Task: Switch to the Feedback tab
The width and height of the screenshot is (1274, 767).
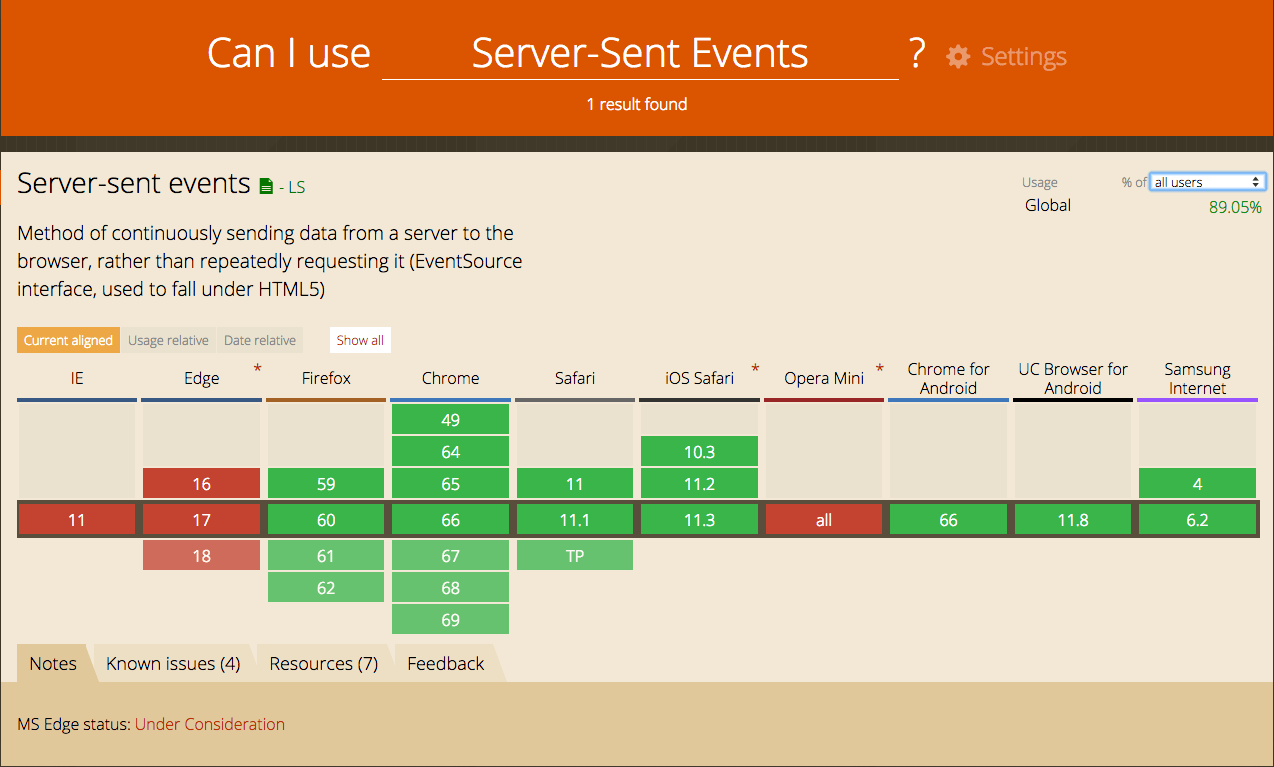Action: [x=446, y=664]
